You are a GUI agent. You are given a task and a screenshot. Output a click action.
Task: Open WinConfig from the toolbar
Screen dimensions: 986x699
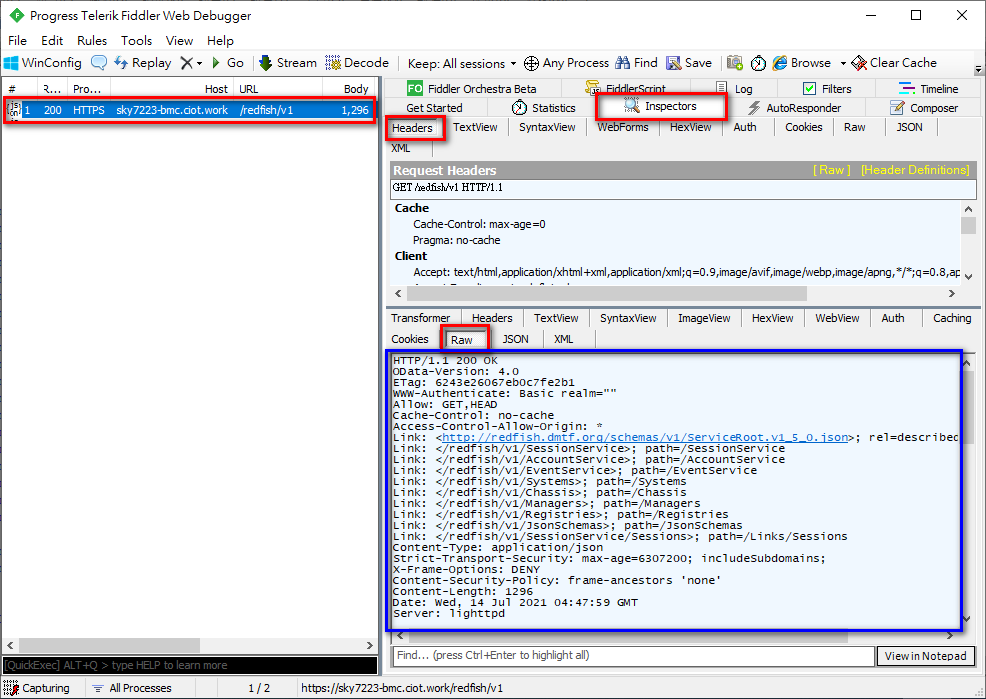(43, 63)
